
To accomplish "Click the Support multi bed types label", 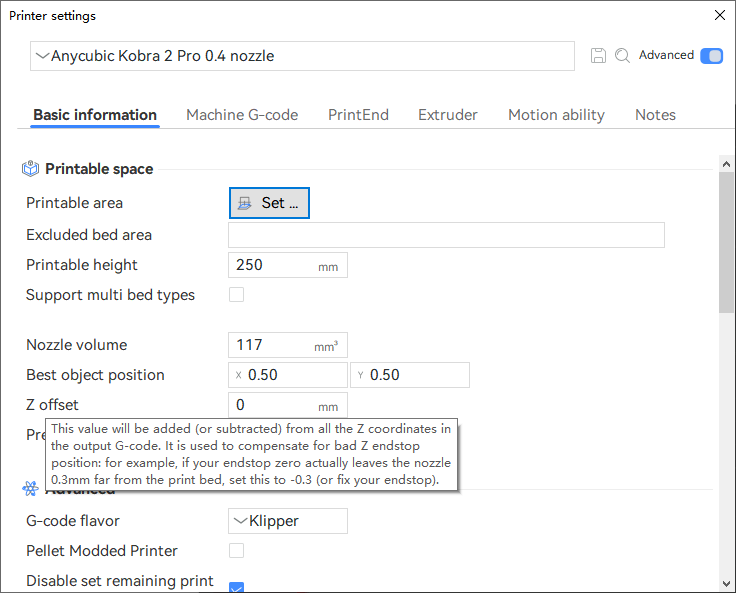I will tap(110, 295).
